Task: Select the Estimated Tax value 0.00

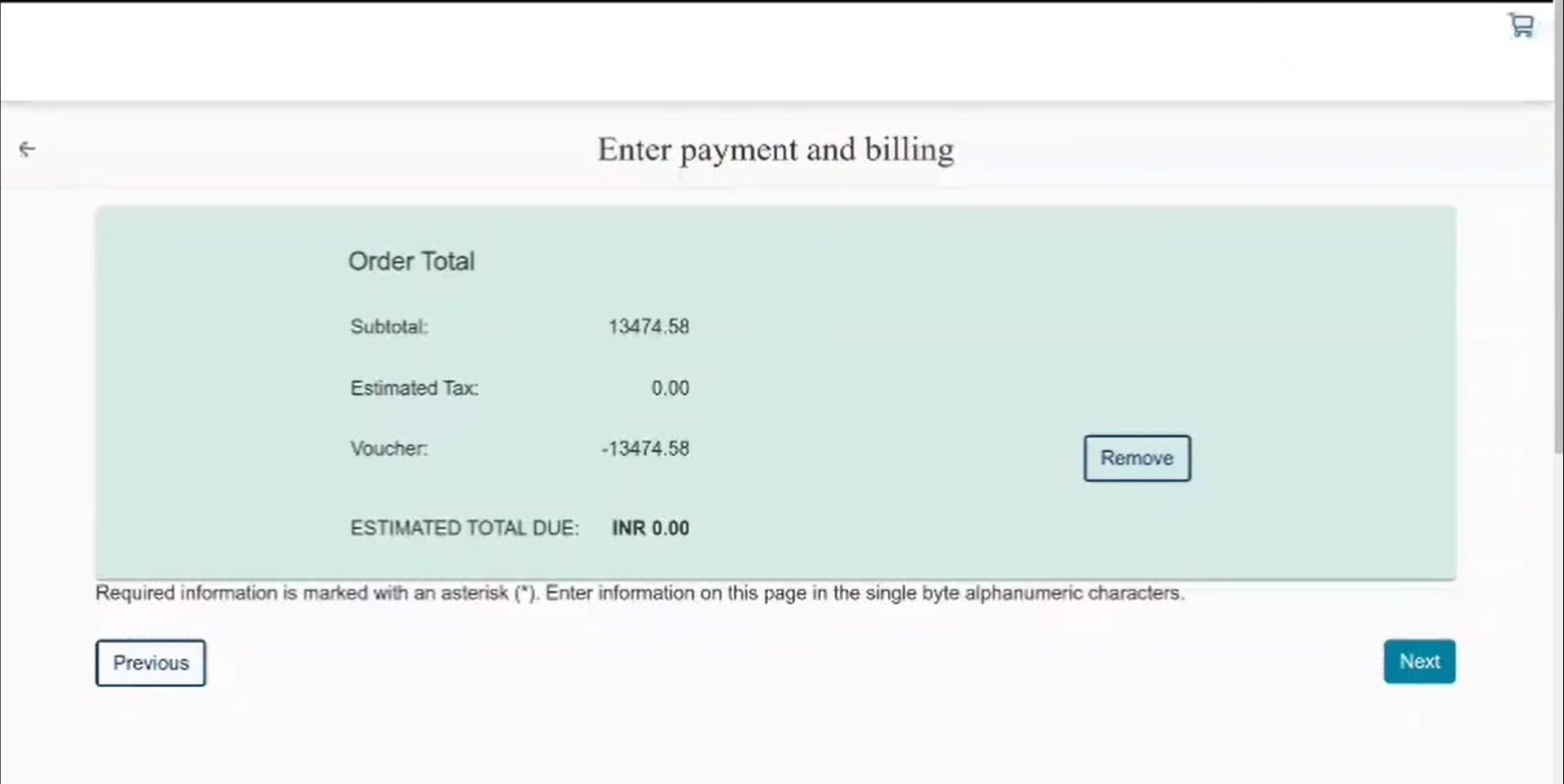Action: [x=670, y=388]
